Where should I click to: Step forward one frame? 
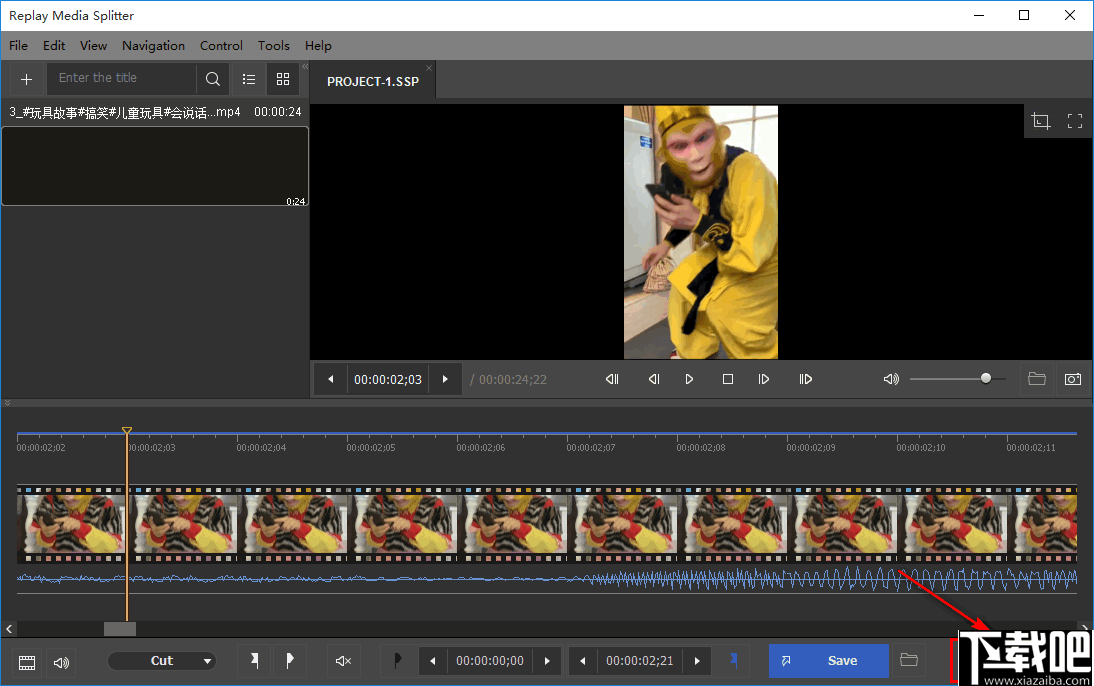(x=764, y=379)
